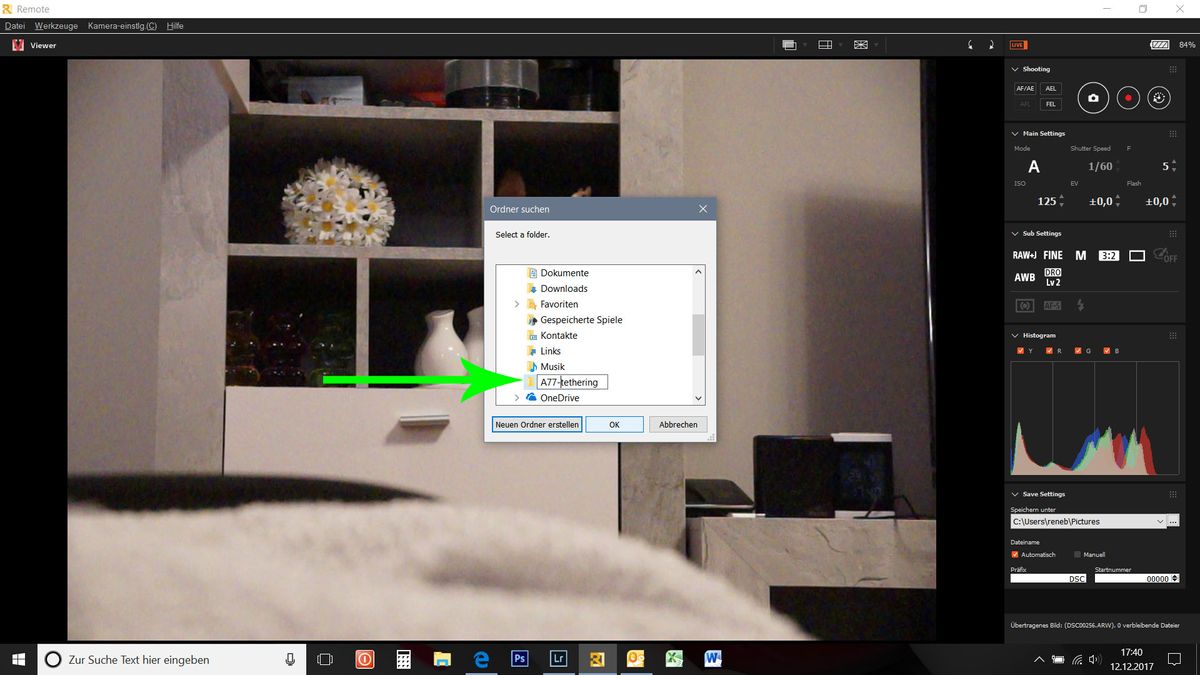Enable the Manuell filename option
The width and height of the screenshot is (1200, 675).
click(x=1078, y=554)
